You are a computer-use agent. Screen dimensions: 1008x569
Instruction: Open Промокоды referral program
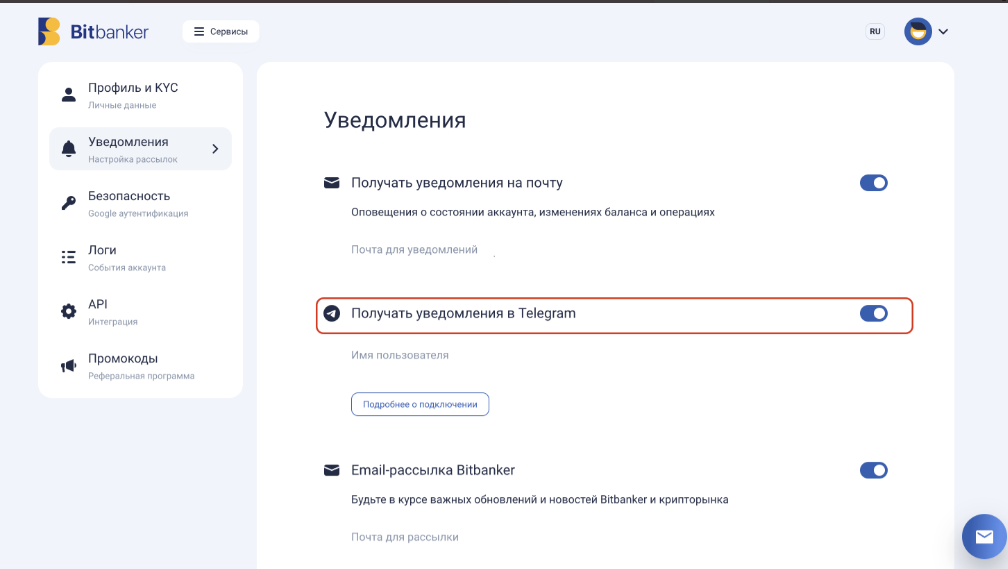[x=140, y=366]
